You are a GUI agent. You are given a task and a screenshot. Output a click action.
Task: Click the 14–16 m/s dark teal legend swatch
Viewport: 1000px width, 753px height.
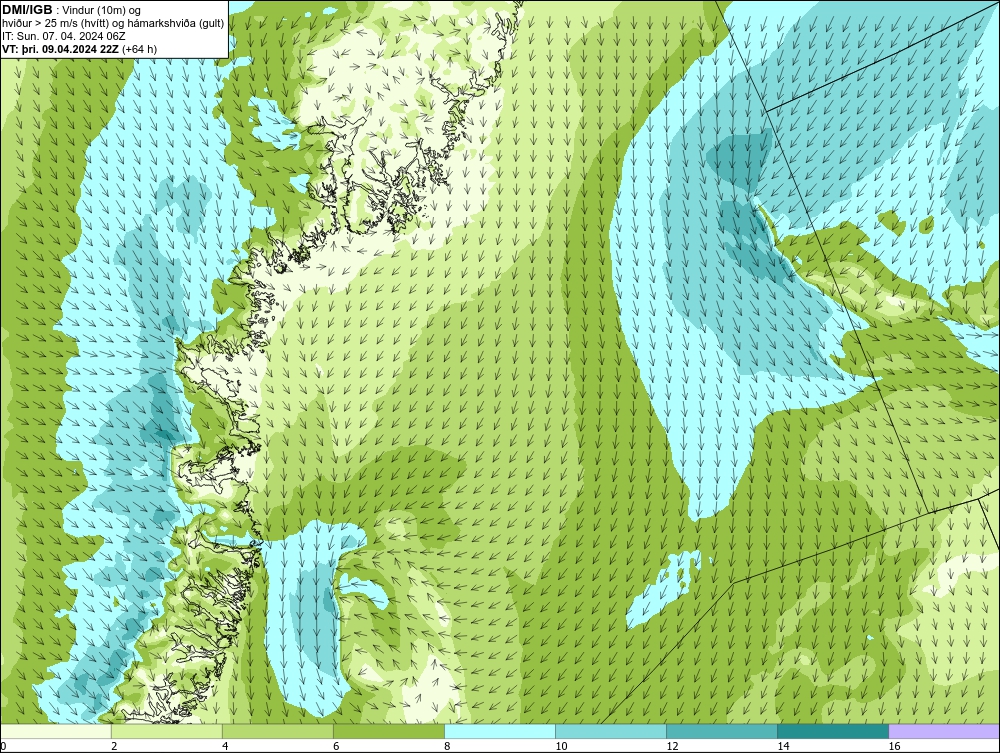[x=833, y=731]
